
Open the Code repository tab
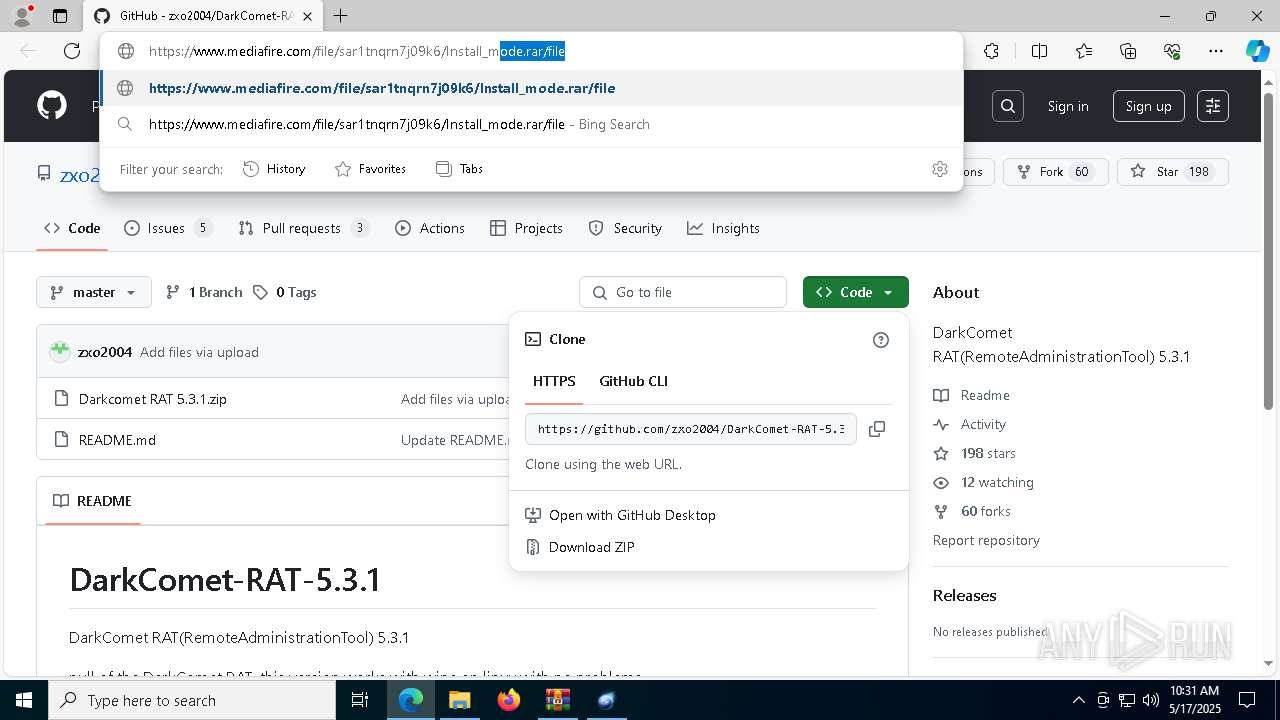[72, 228]
